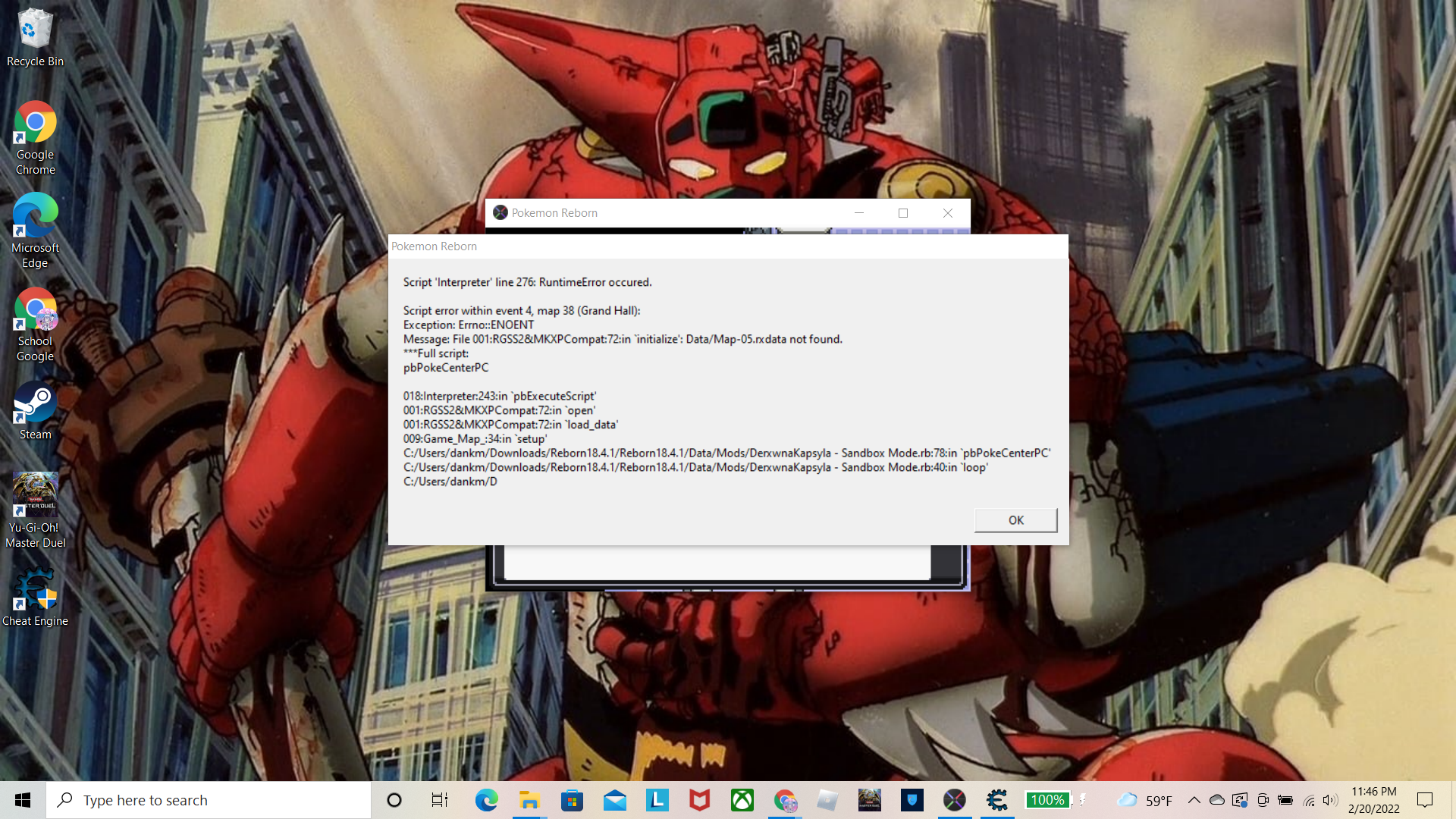Open the clock and calendar at 11:46 PM

click(1373, 800)
